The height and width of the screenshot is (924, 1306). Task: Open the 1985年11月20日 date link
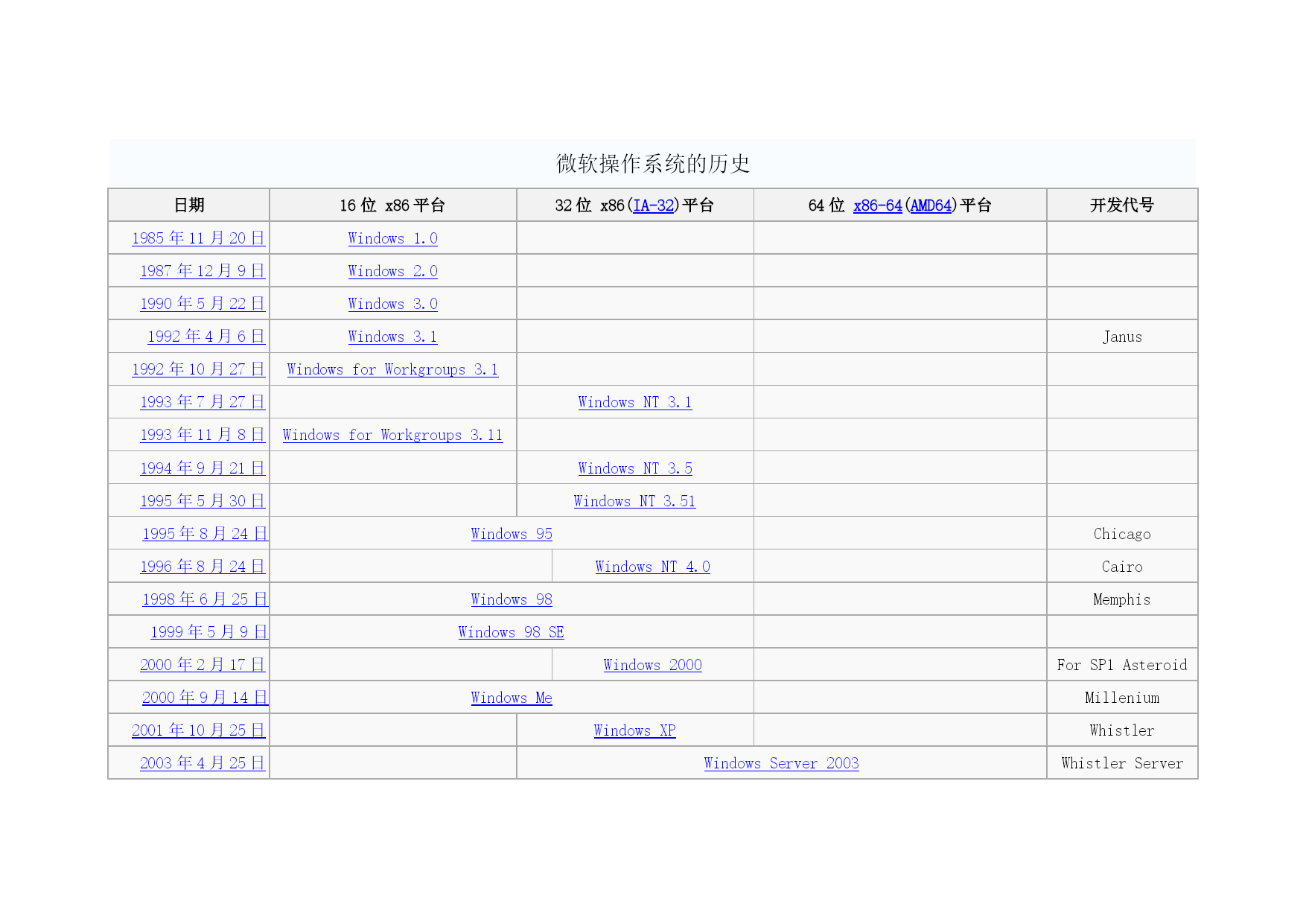coord(199,238)
